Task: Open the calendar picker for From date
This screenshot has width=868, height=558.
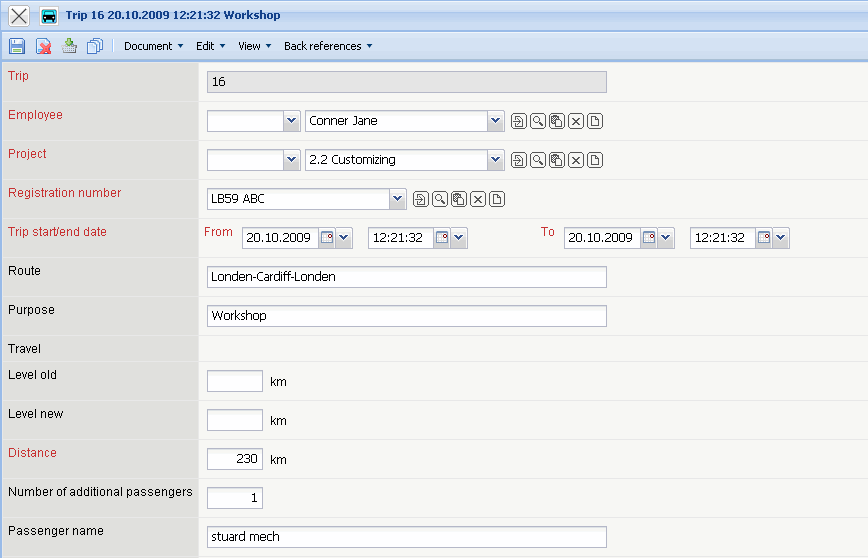Action: point(327,238)
